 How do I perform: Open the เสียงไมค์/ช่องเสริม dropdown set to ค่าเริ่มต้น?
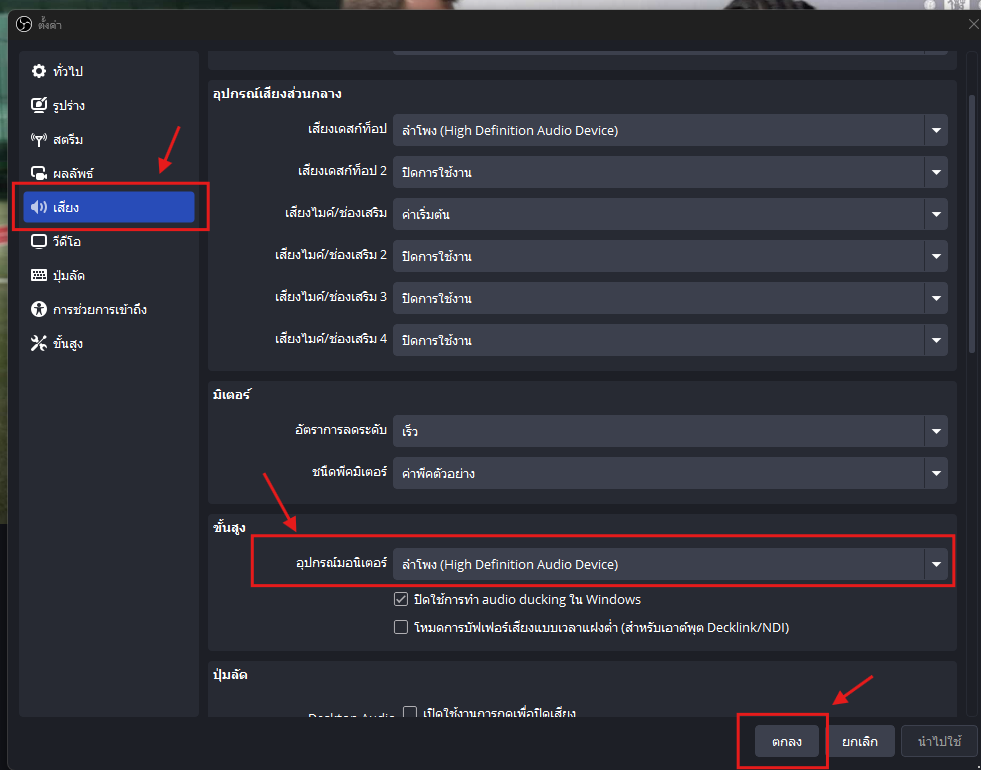tap(670, 214)
